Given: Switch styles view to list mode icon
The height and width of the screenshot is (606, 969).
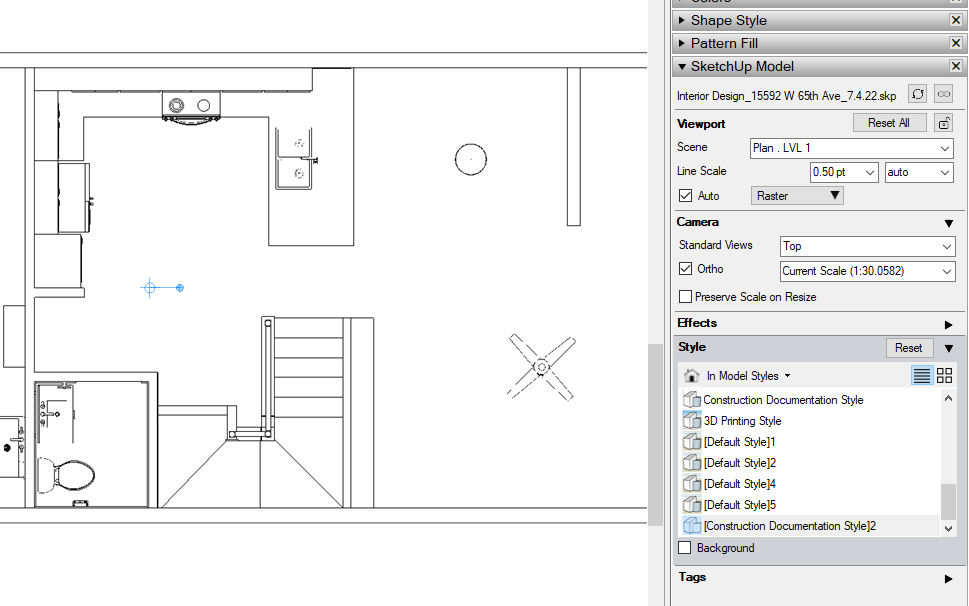Looking at the screenshot, I should (x=921, y=375).
